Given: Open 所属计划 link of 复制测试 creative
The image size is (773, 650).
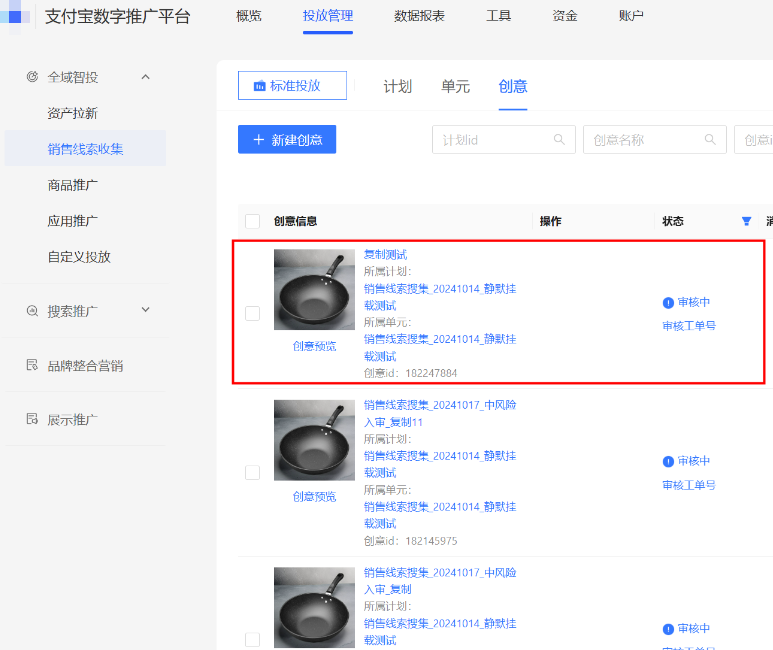Looking at the screenshot, I should tap(440, 297).
